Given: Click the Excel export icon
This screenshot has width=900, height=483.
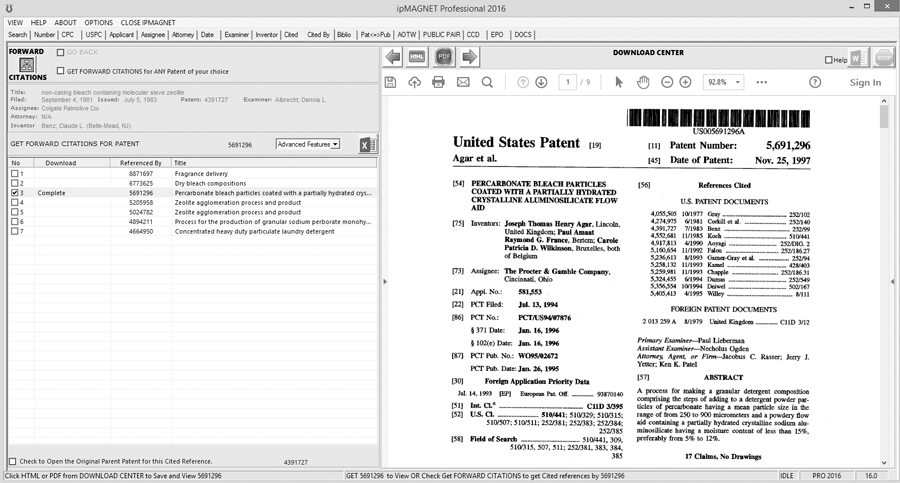Looking at the screenshot, I should [x=367, y=145].
